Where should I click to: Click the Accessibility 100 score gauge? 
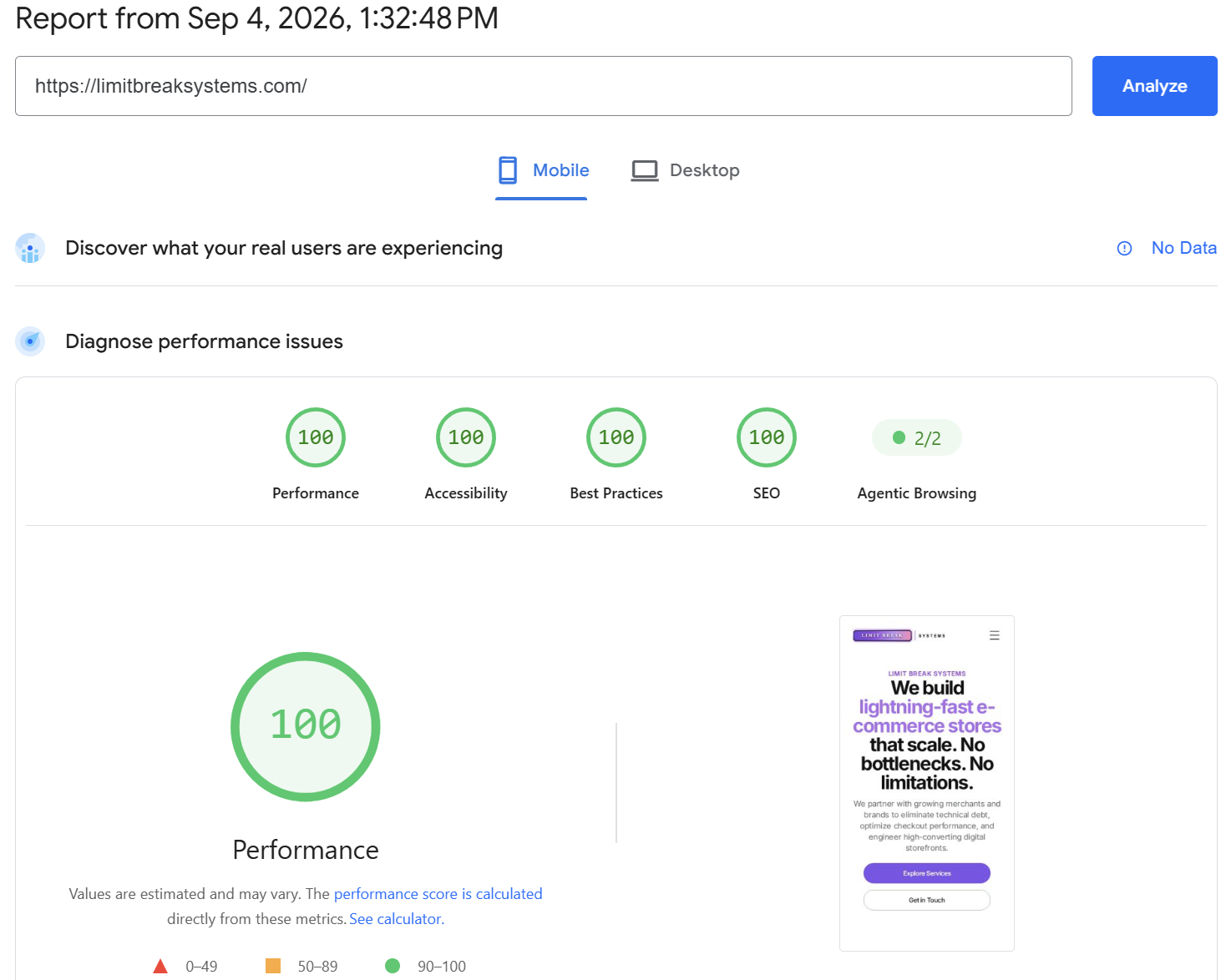(x=466, y=437)
